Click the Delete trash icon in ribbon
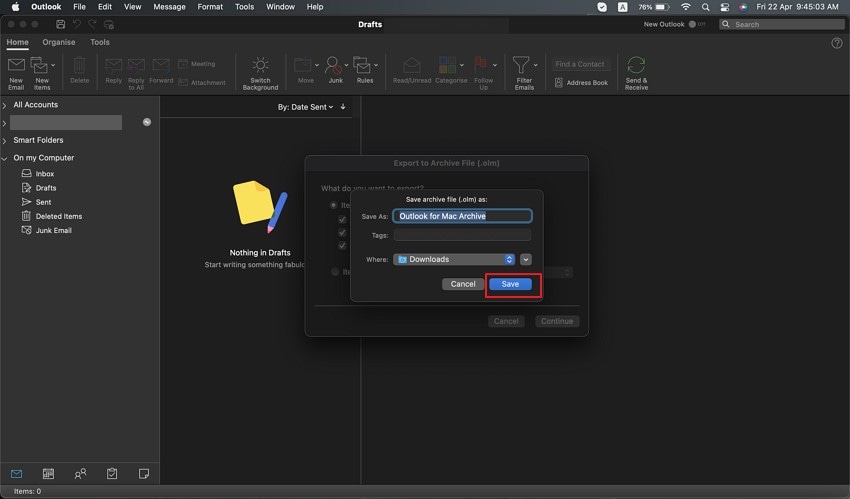Screen dimensions: 850x499 coord(79,65)
